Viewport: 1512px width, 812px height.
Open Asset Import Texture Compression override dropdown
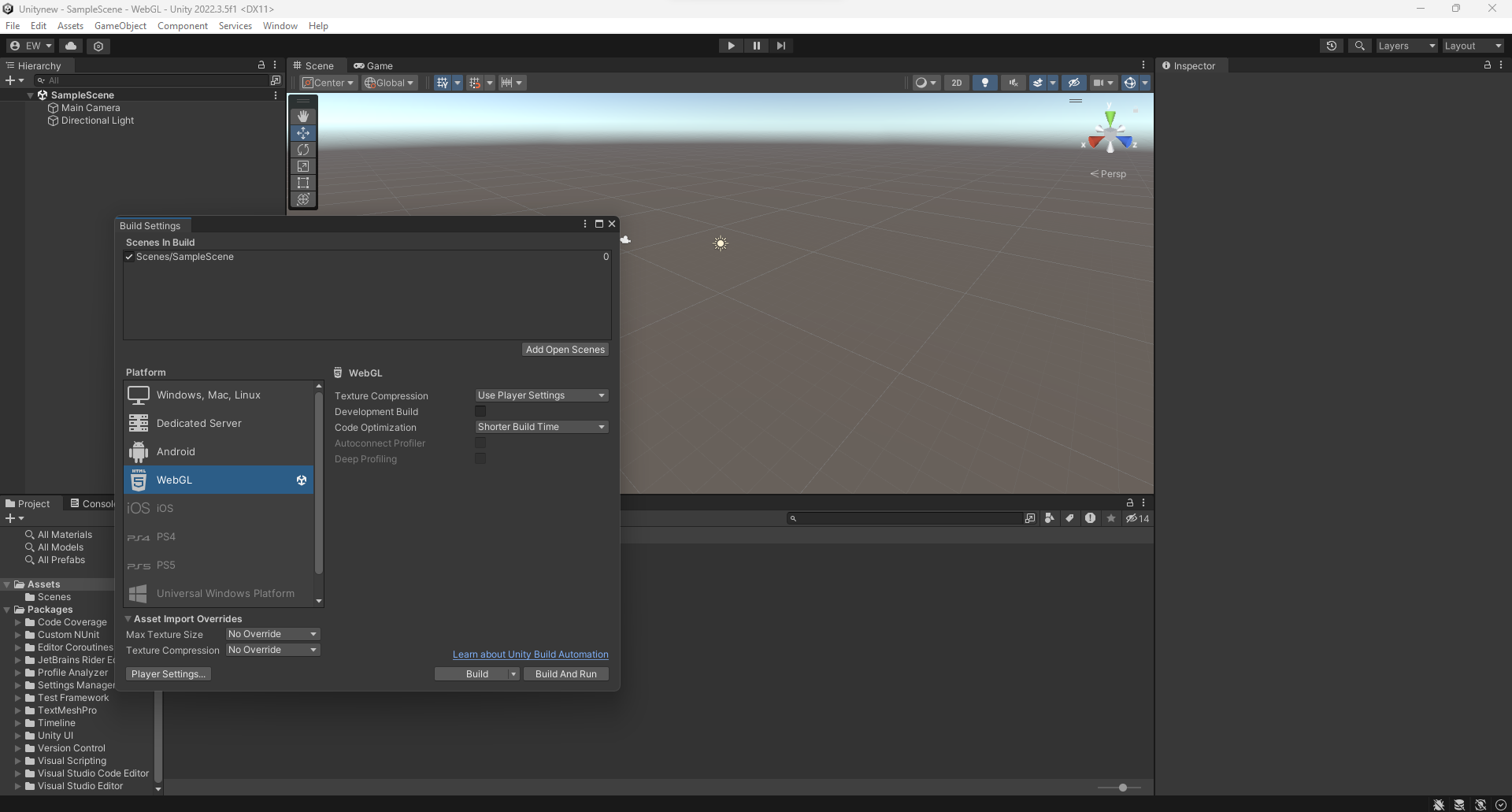272,650
